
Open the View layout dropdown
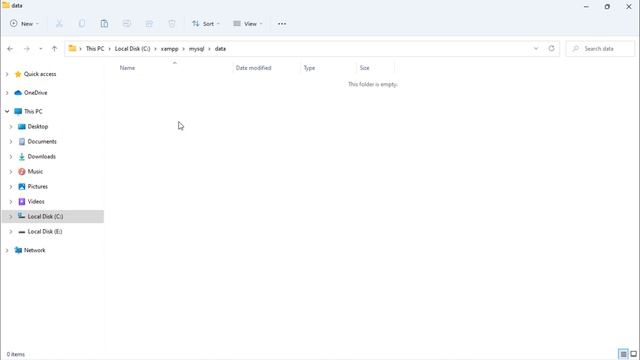tap(247, 24)
